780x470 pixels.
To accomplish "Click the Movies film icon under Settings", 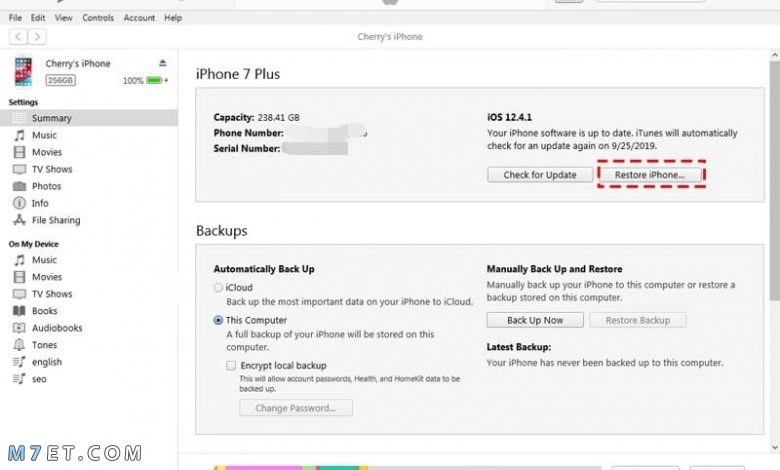I will (x=19, y=152).
